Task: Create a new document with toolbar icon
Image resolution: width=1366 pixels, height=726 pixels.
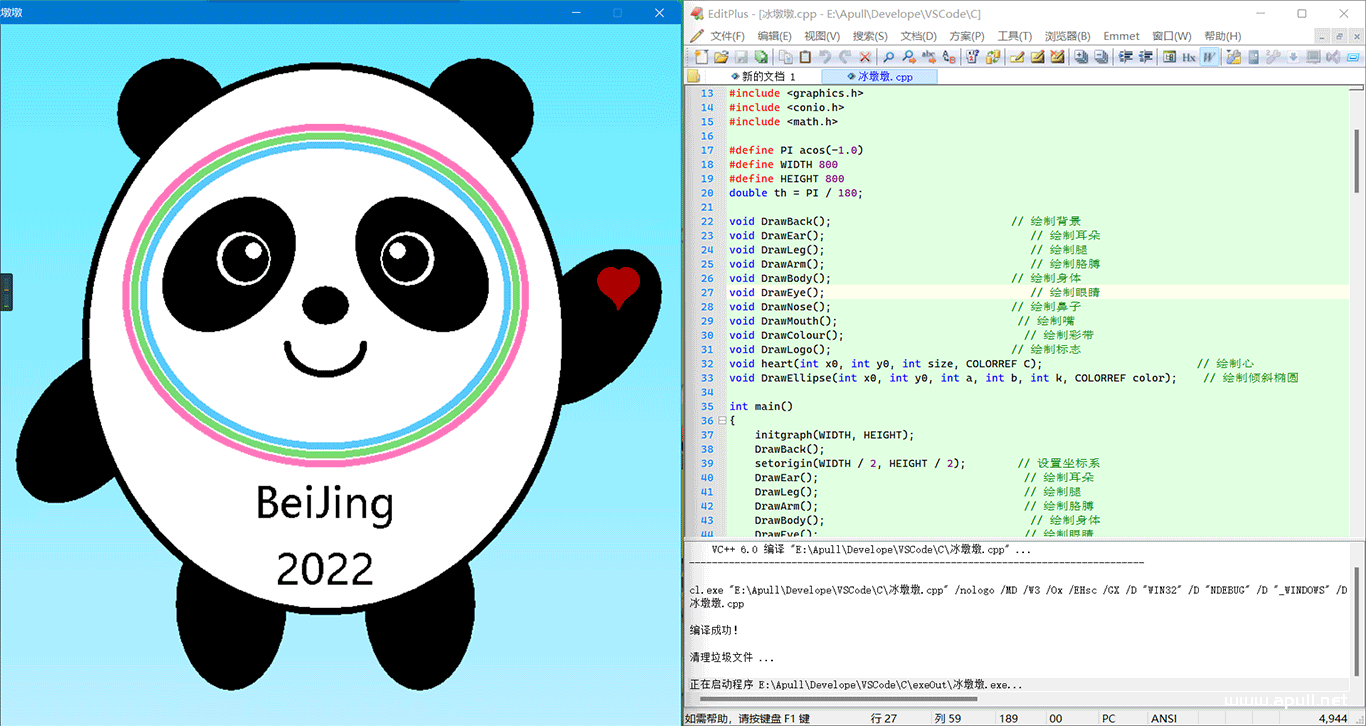Action: pyautogui.click(x=702, y=57)
